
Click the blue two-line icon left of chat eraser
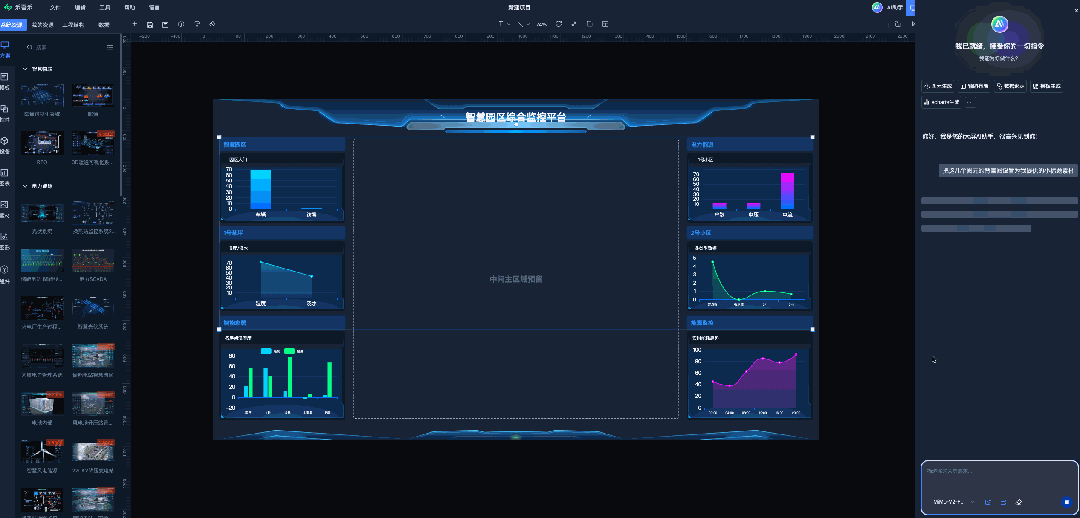click(1004, 501)
